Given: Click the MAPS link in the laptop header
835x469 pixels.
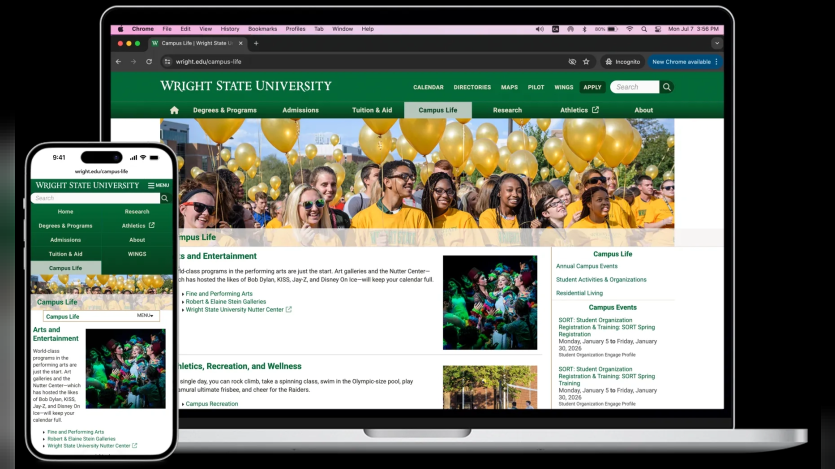Looking at the screenshot, I should (509, 87).
